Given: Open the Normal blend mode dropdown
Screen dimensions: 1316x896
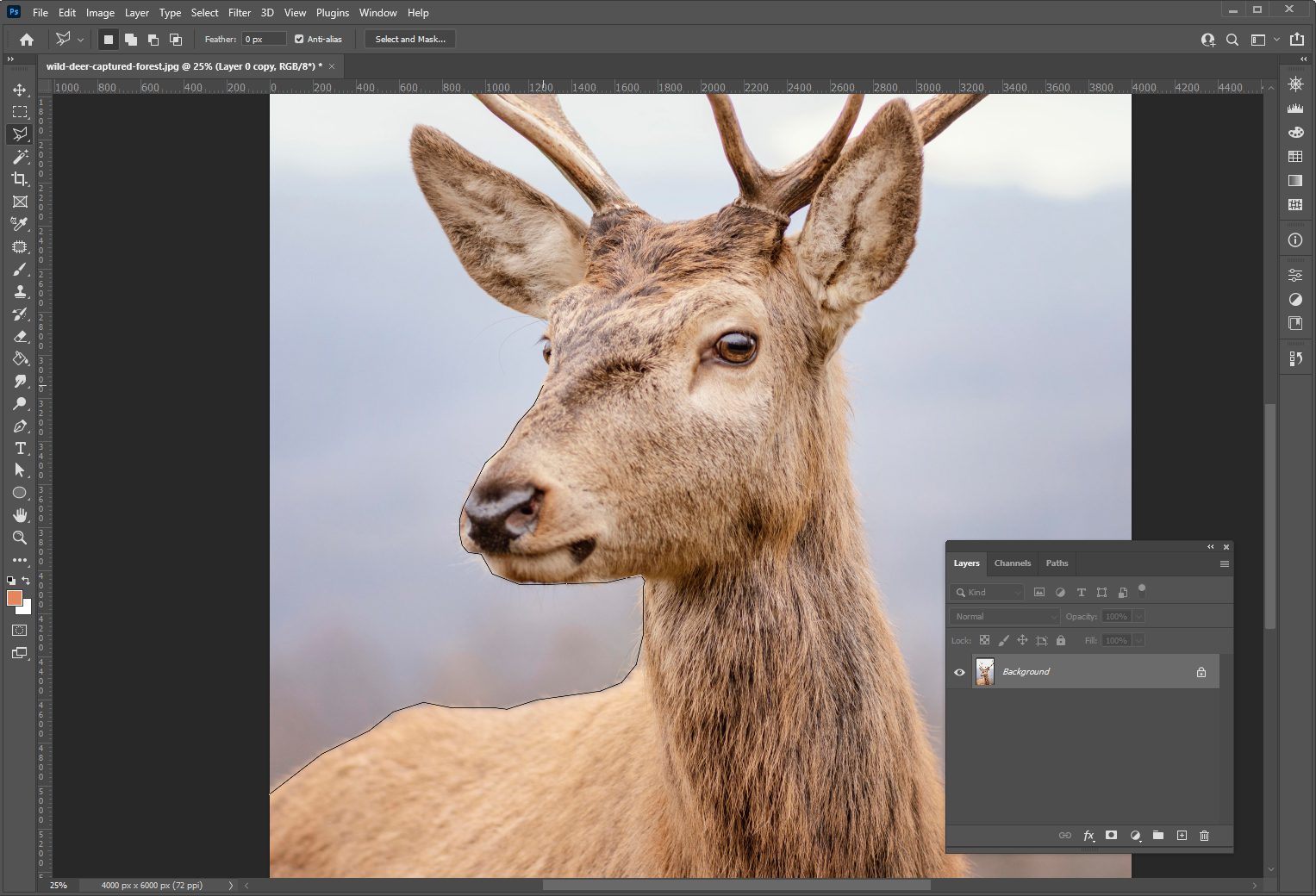Looking at the screenshot, I should pos(1005,616).
